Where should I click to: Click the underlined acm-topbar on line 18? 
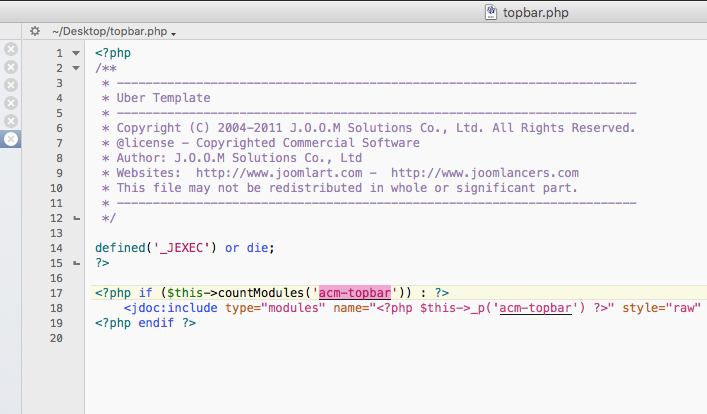(535, 308)
